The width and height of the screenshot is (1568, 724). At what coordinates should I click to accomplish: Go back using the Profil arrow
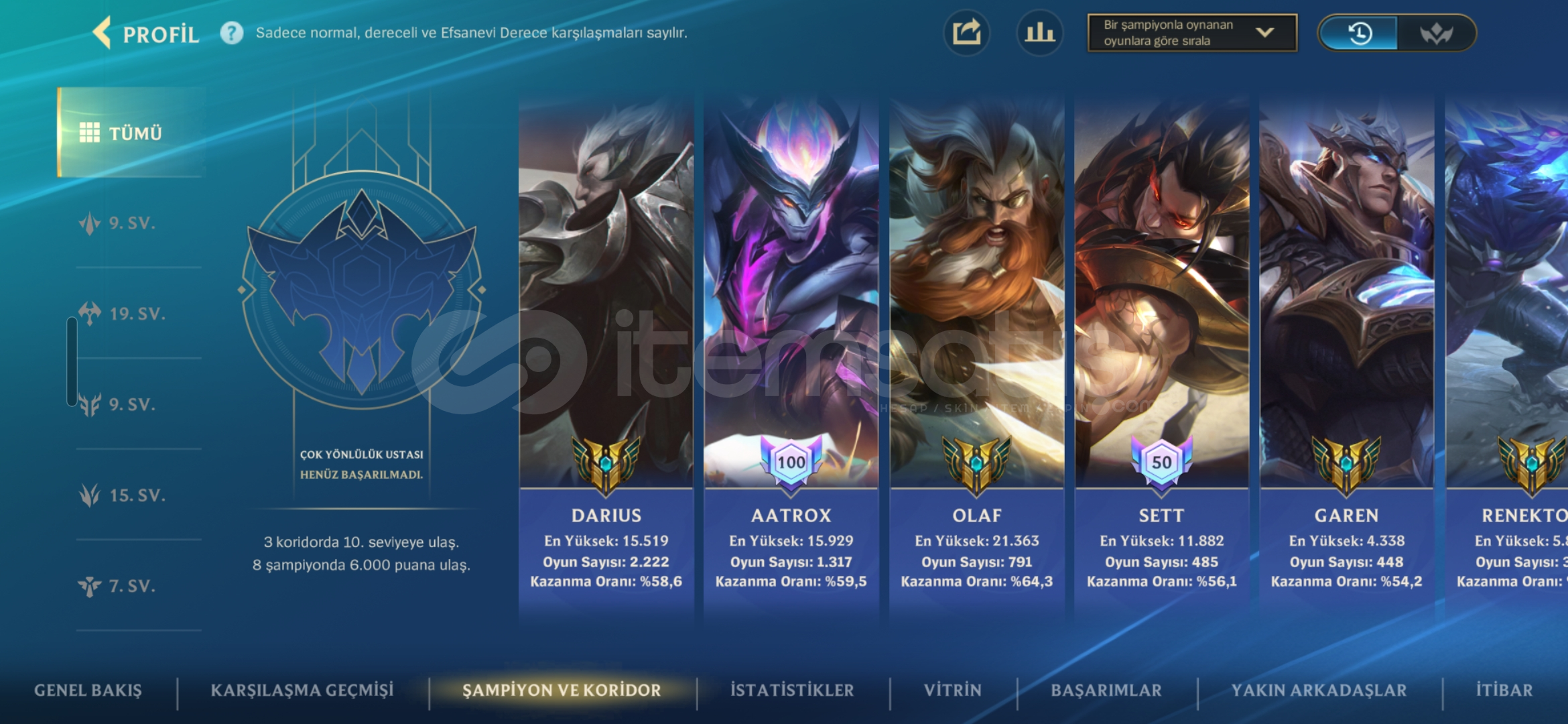coord(103,33)
